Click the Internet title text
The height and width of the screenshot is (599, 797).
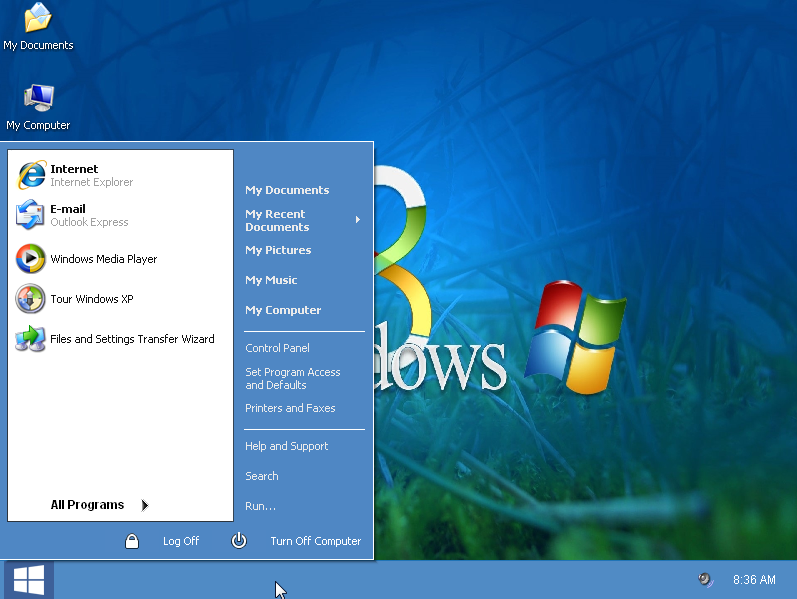tap(74, 169)
